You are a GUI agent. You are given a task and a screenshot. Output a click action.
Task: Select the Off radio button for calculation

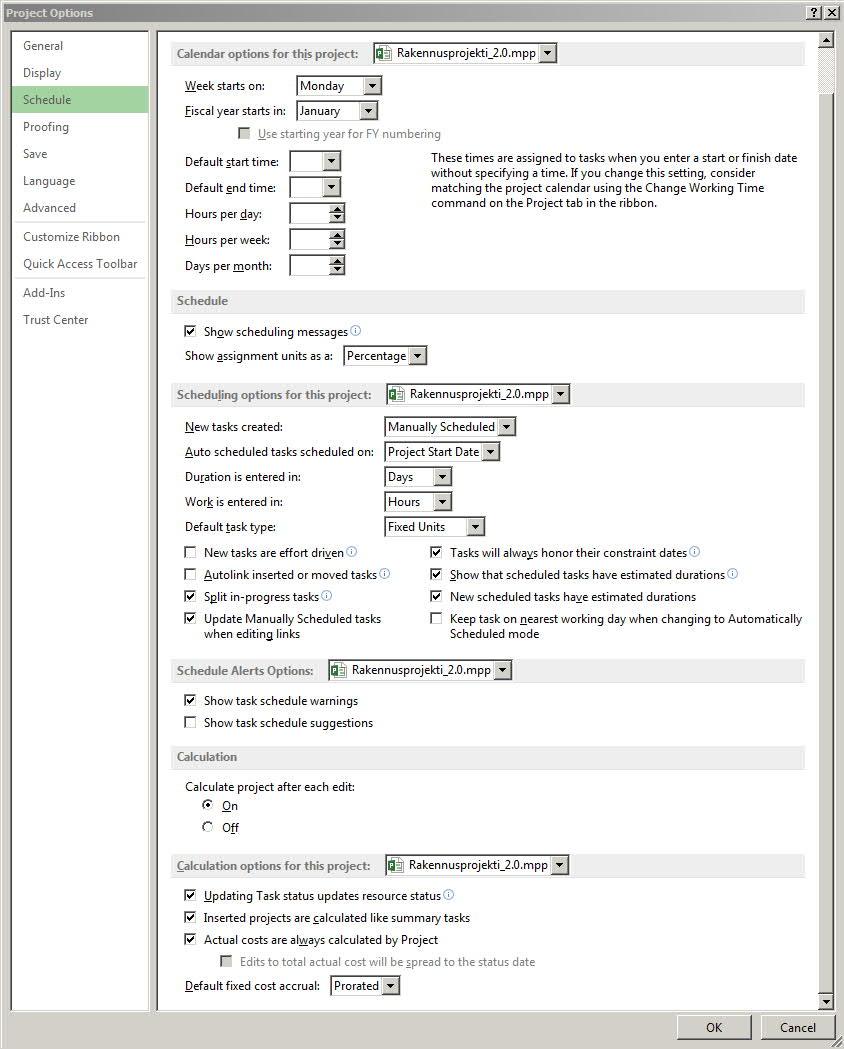pyautogui.click(x=208, y=827)
